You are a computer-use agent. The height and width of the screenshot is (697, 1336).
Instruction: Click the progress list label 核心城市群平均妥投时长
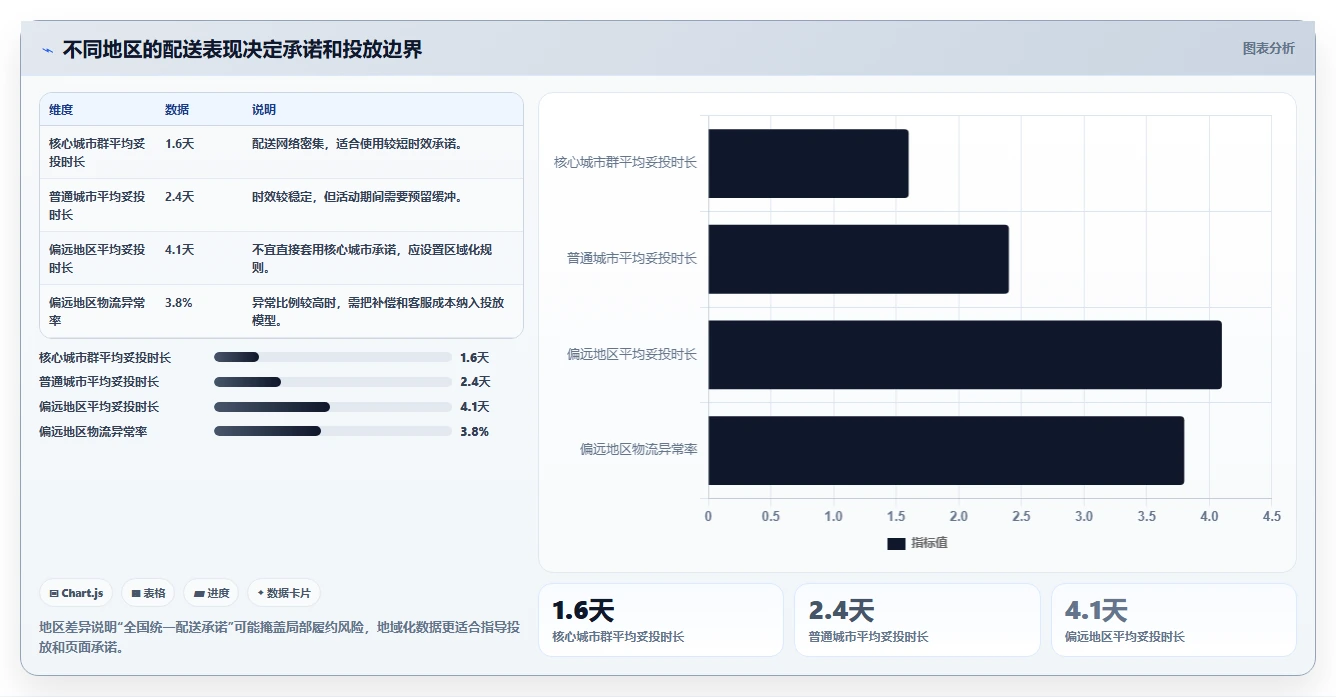105,357
